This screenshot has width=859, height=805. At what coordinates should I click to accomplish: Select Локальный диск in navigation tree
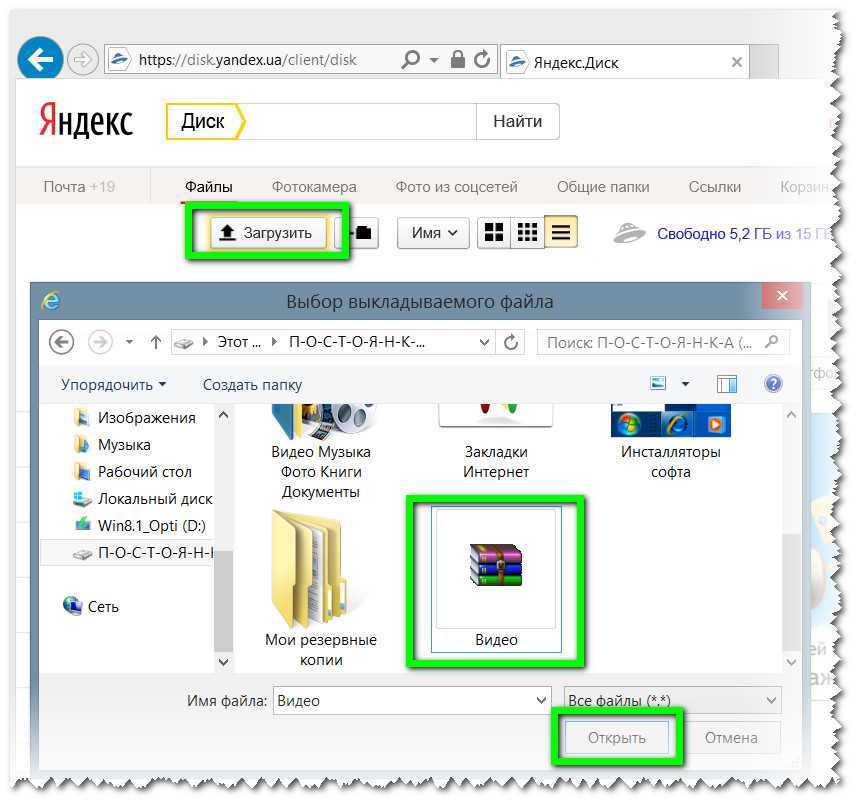[142, 499]
